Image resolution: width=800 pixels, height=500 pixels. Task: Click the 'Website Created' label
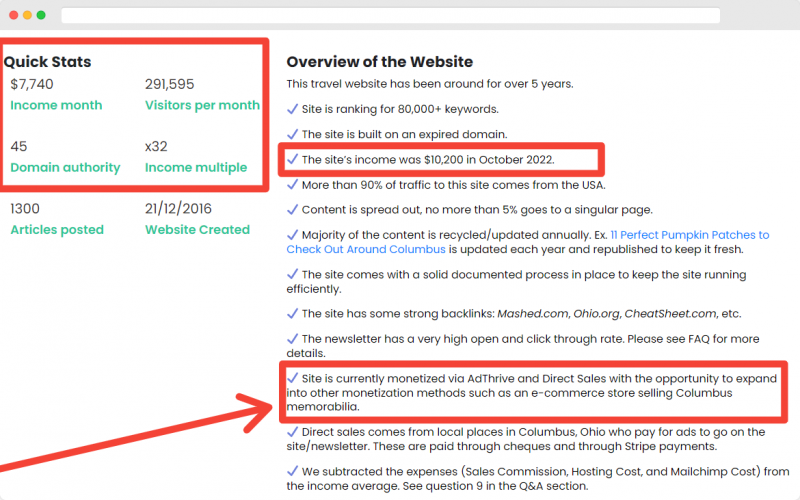tap(197, 230)
